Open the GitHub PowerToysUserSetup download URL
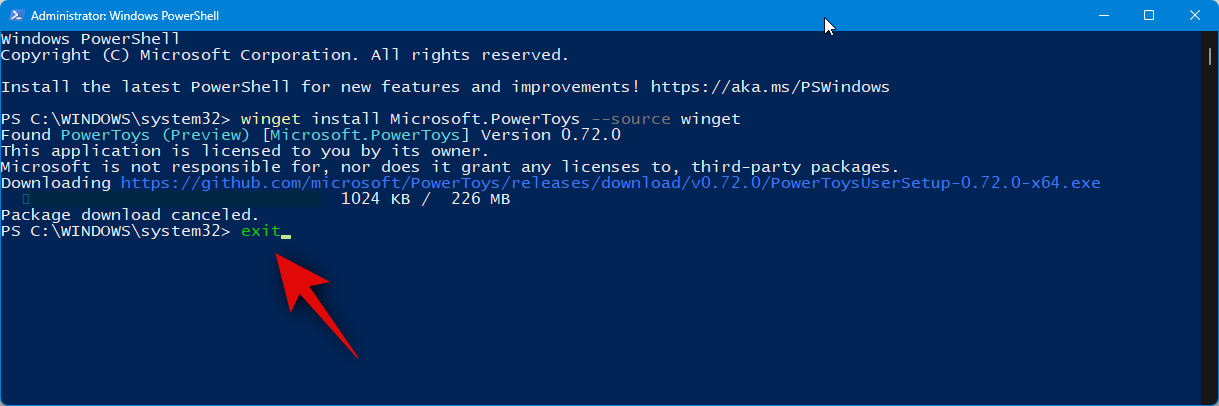 (x=610, y=183)
